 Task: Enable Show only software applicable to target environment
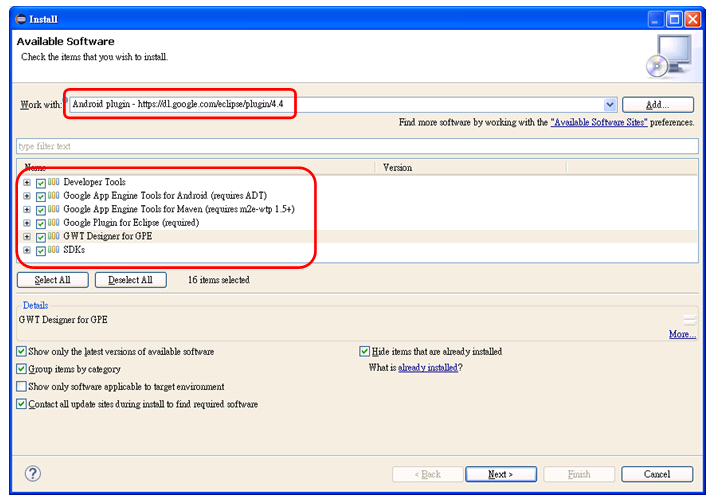click(21, 386)
